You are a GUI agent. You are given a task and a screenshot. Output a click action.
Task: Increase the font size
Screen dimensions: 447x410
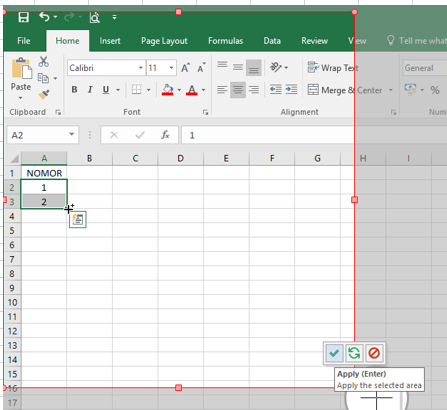[x=186, y=68]
